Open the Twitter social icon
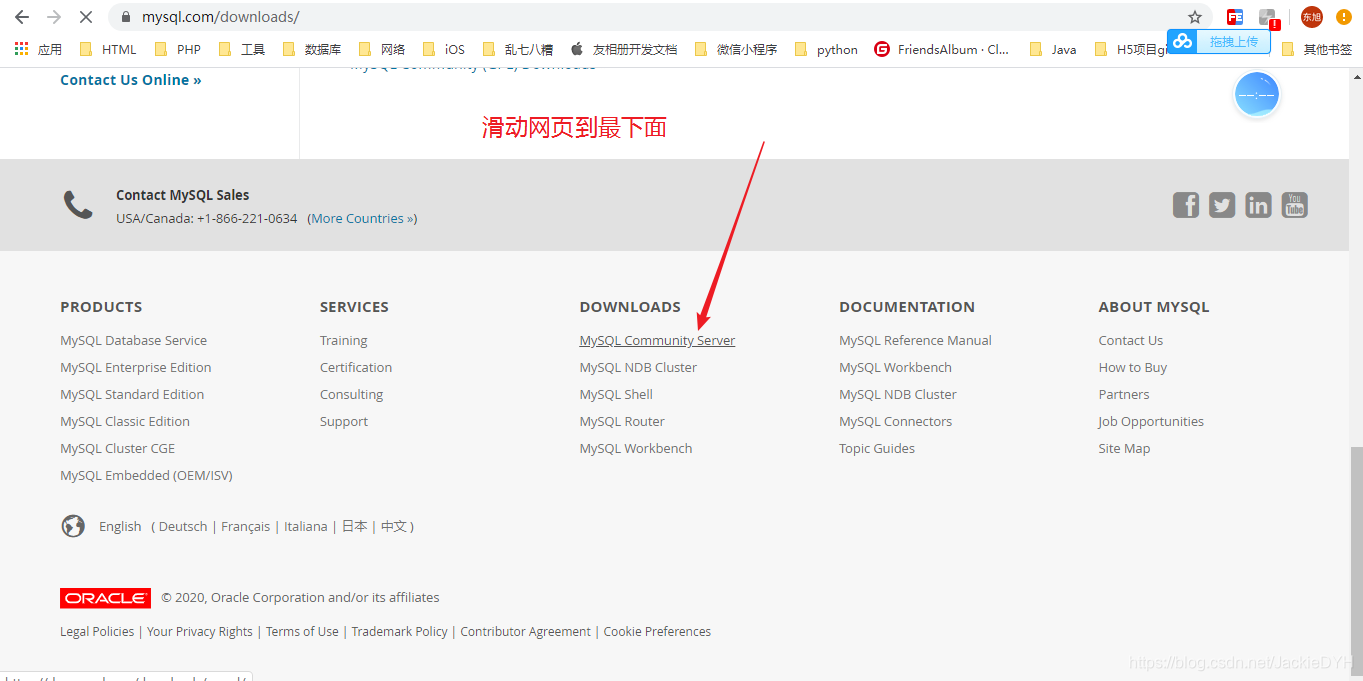1363x681 pixels. [x=1222, y=205]
